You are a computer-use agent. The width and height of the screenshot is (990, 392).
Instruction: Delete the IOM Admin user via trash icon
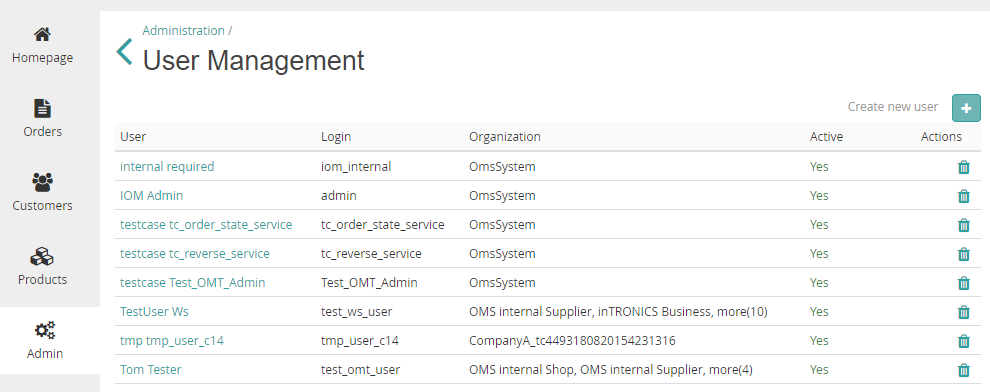pyautogui.click(x=963, y=196)
